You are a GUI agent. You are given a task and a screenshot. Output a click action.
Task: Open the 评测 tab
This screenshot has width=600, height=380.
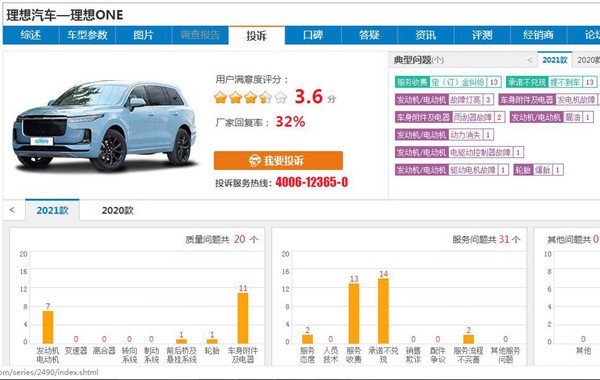point(482,35)
